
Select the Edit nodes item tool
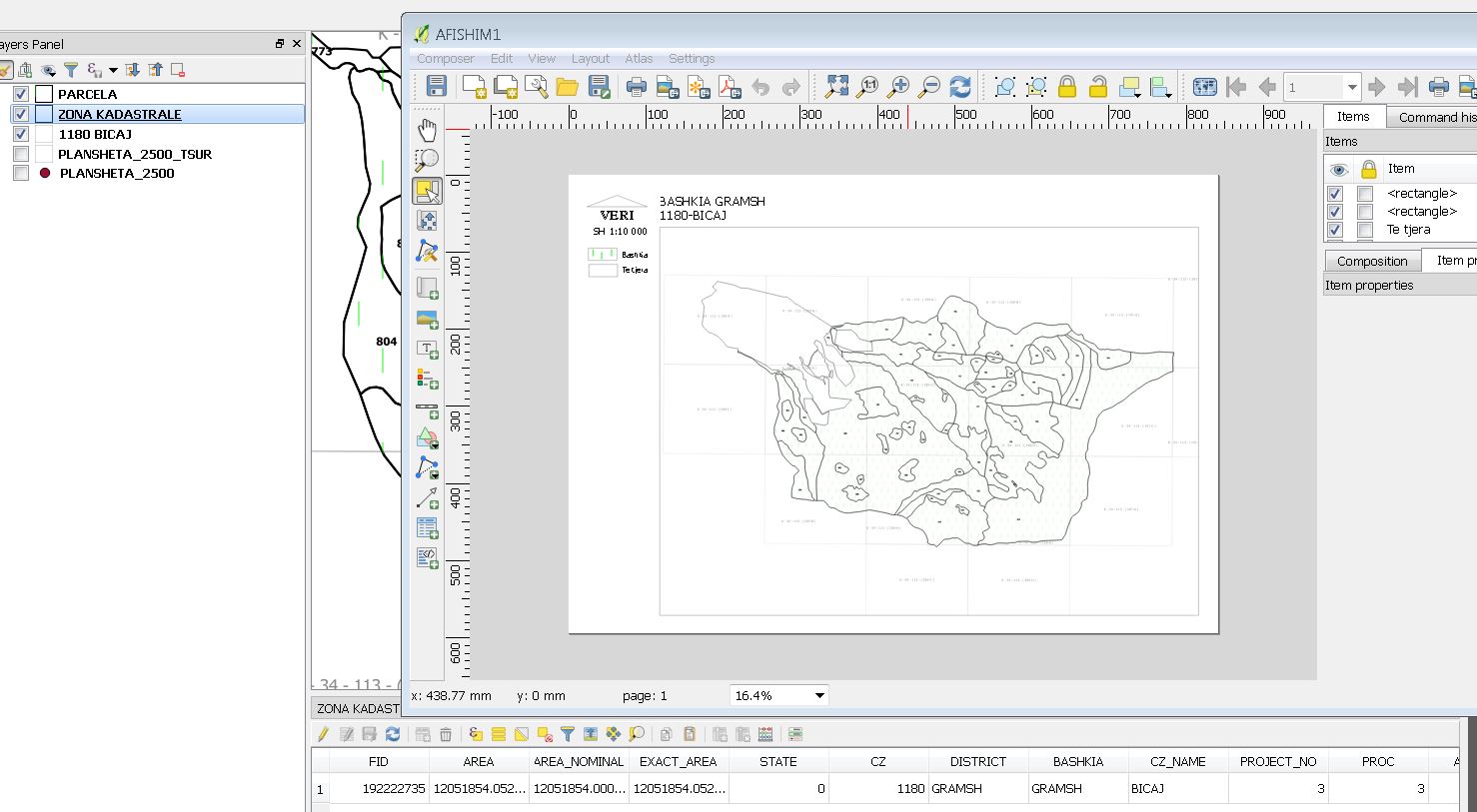(x=427, y=251)
